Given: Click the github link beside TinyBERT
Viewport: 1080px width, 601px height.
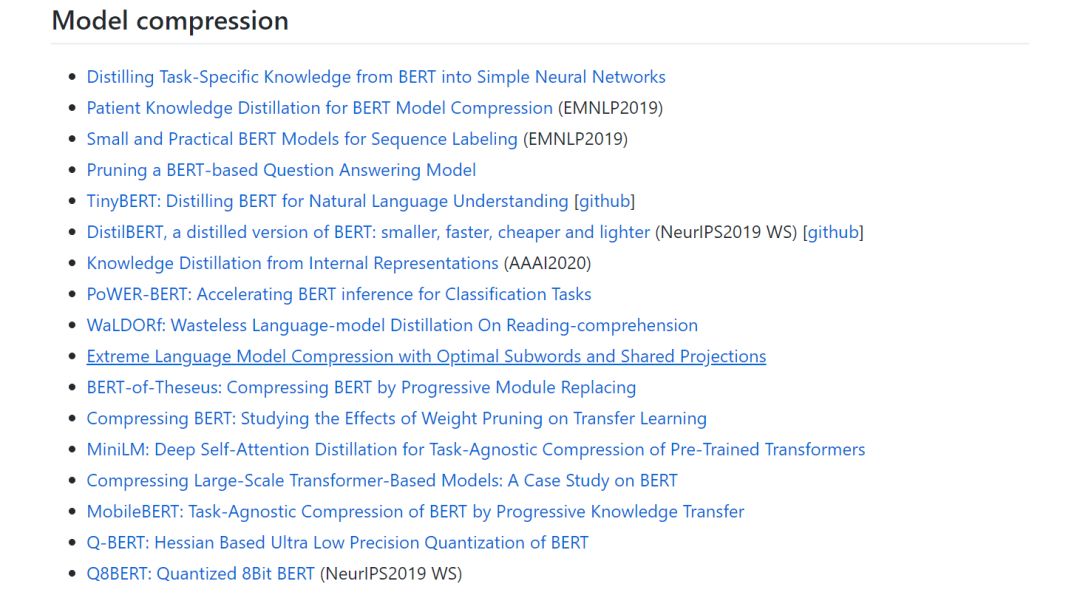Looking at the screenshot, I should click(x=606, y=201).
